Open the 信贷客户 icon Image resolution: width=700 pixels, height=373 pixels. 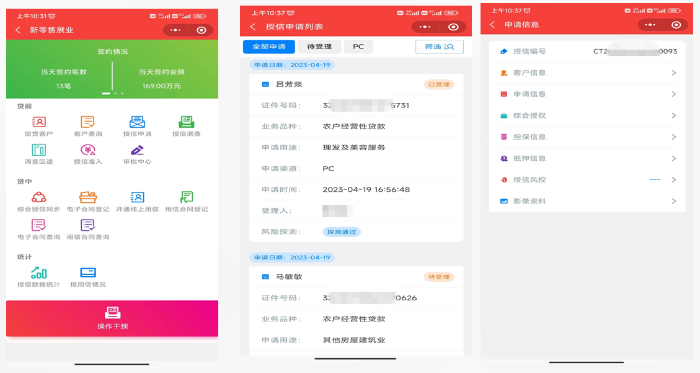(x=39, y=122)
